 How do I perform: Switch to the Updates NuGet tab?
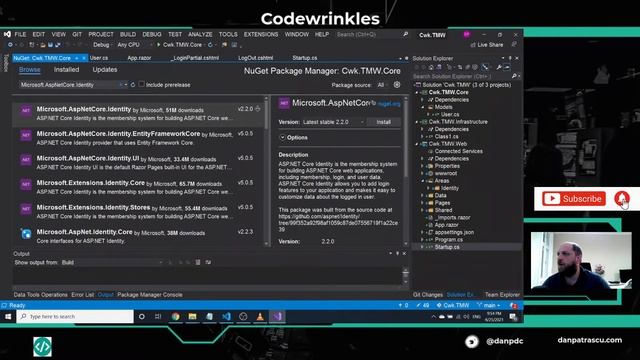[105, 70]
